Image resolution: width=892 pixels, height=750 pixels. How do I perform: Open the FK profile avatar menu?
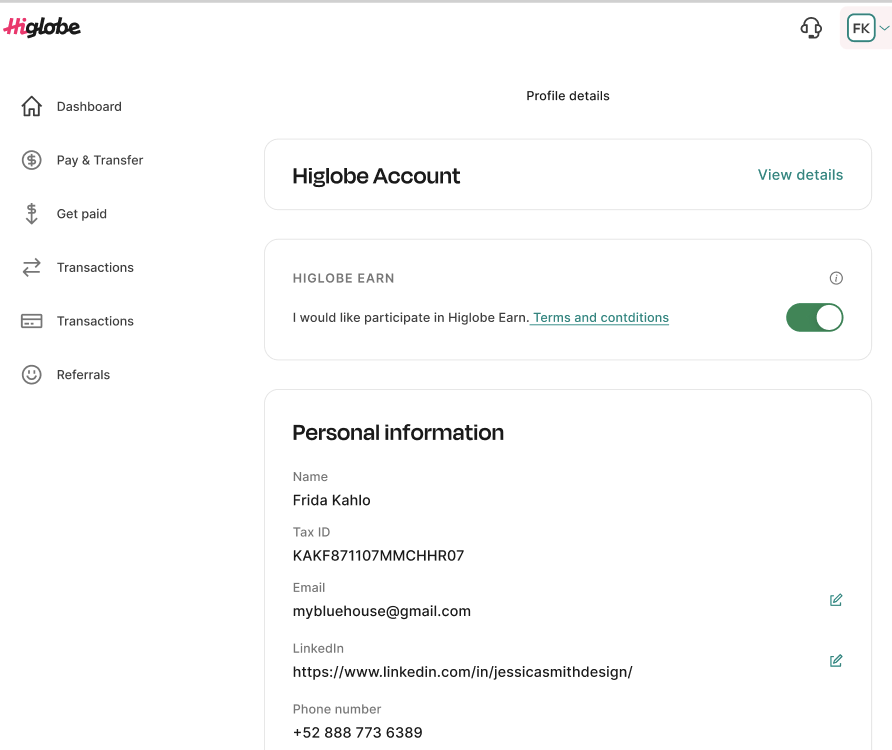(861, 28)
